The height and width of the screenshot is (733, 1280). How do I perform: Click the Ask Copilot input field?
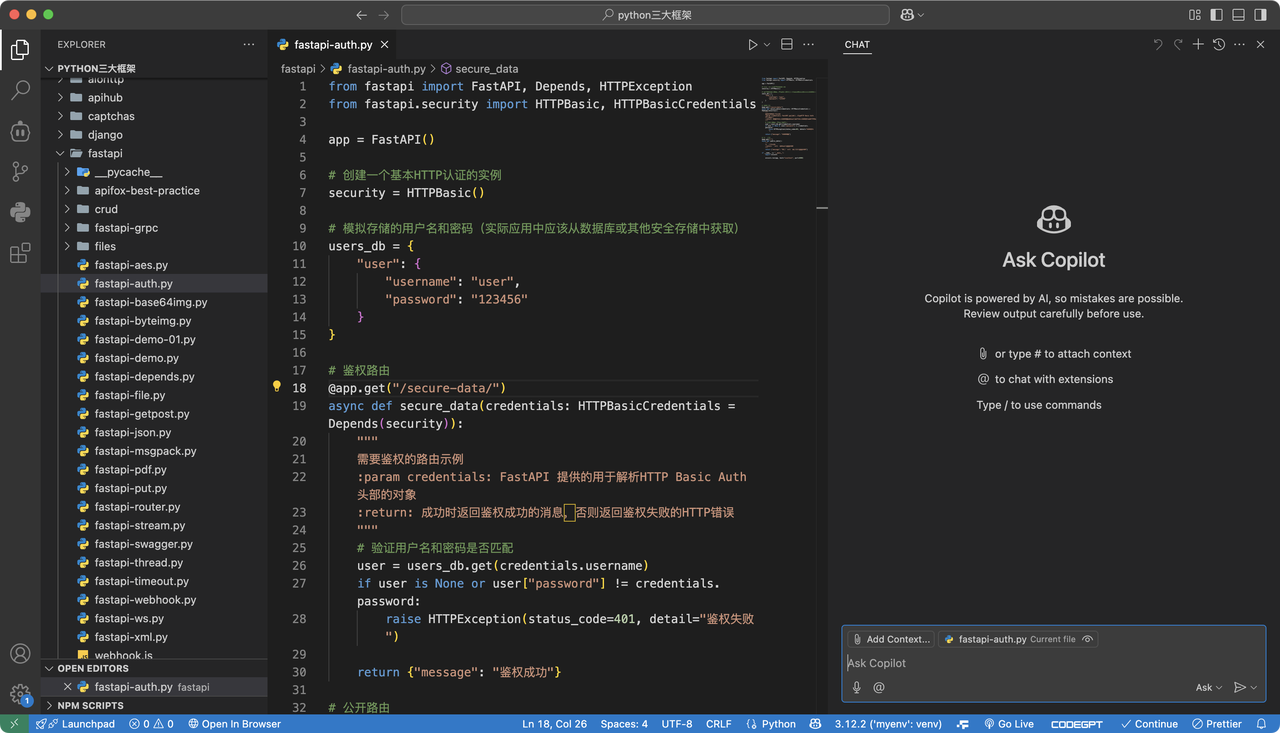click(1054, 663)
